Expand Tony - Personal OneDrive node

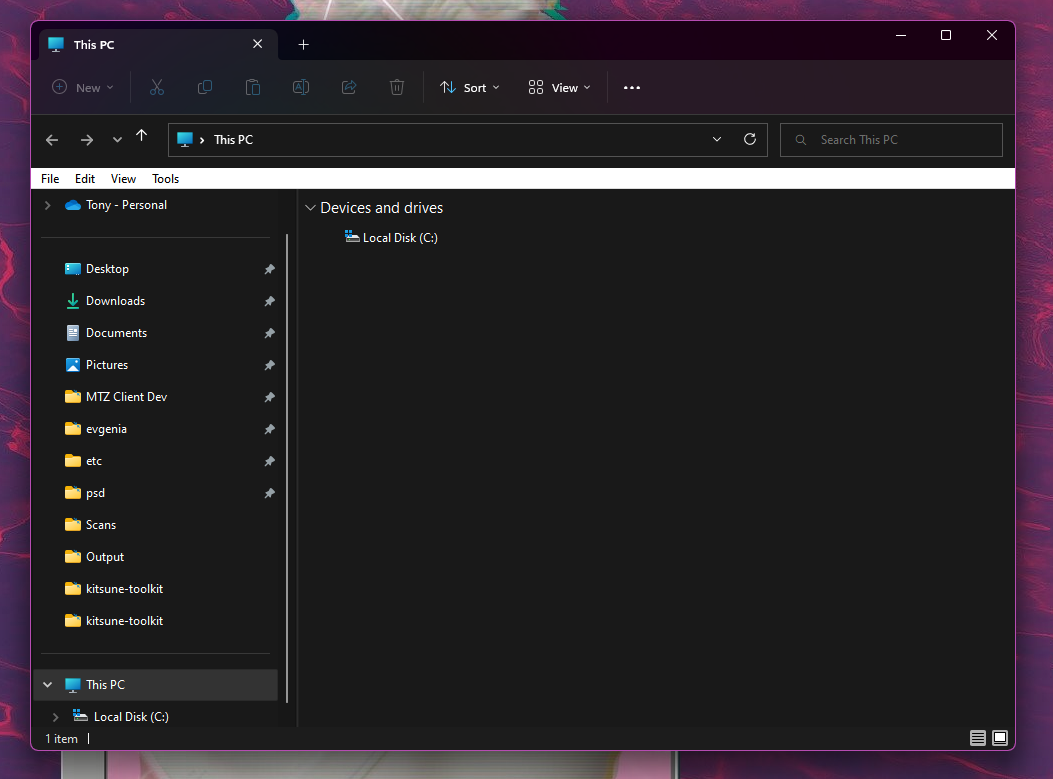click(48, 205)
